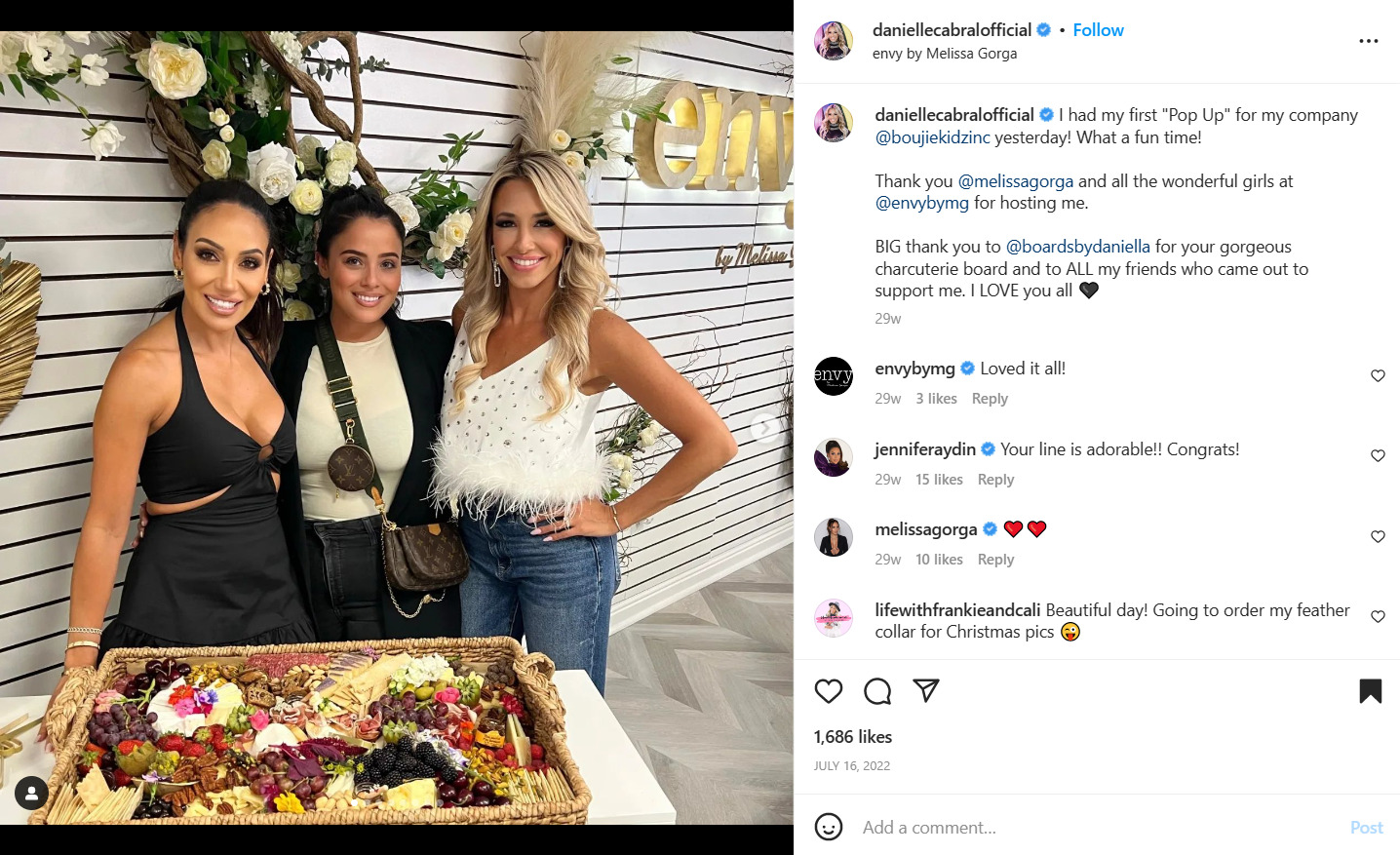Like lifewithfrankieandcali's comment heart
Viewport: 1400px width, 855px height.
(x=1378, y=616)
